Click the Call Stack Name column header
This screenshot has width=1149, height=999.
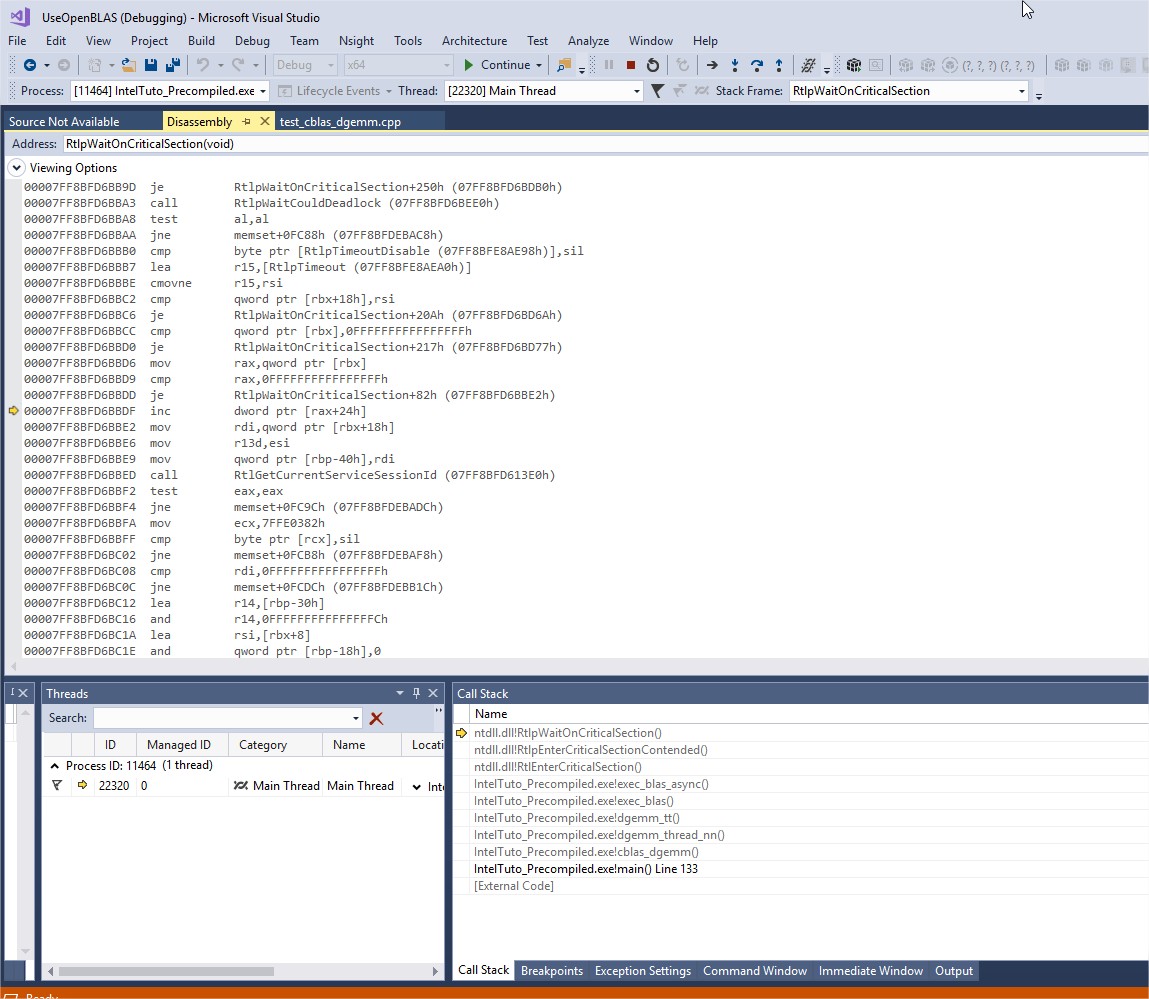point(490,715)
